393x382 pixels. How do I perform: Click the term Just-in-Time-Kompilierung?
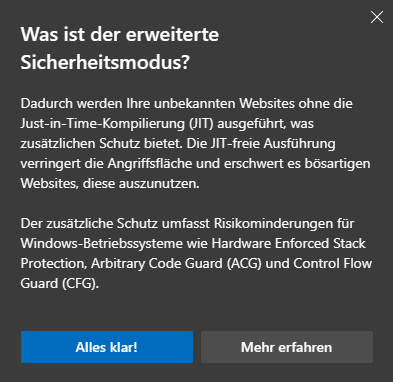click(x=103, y=124)
